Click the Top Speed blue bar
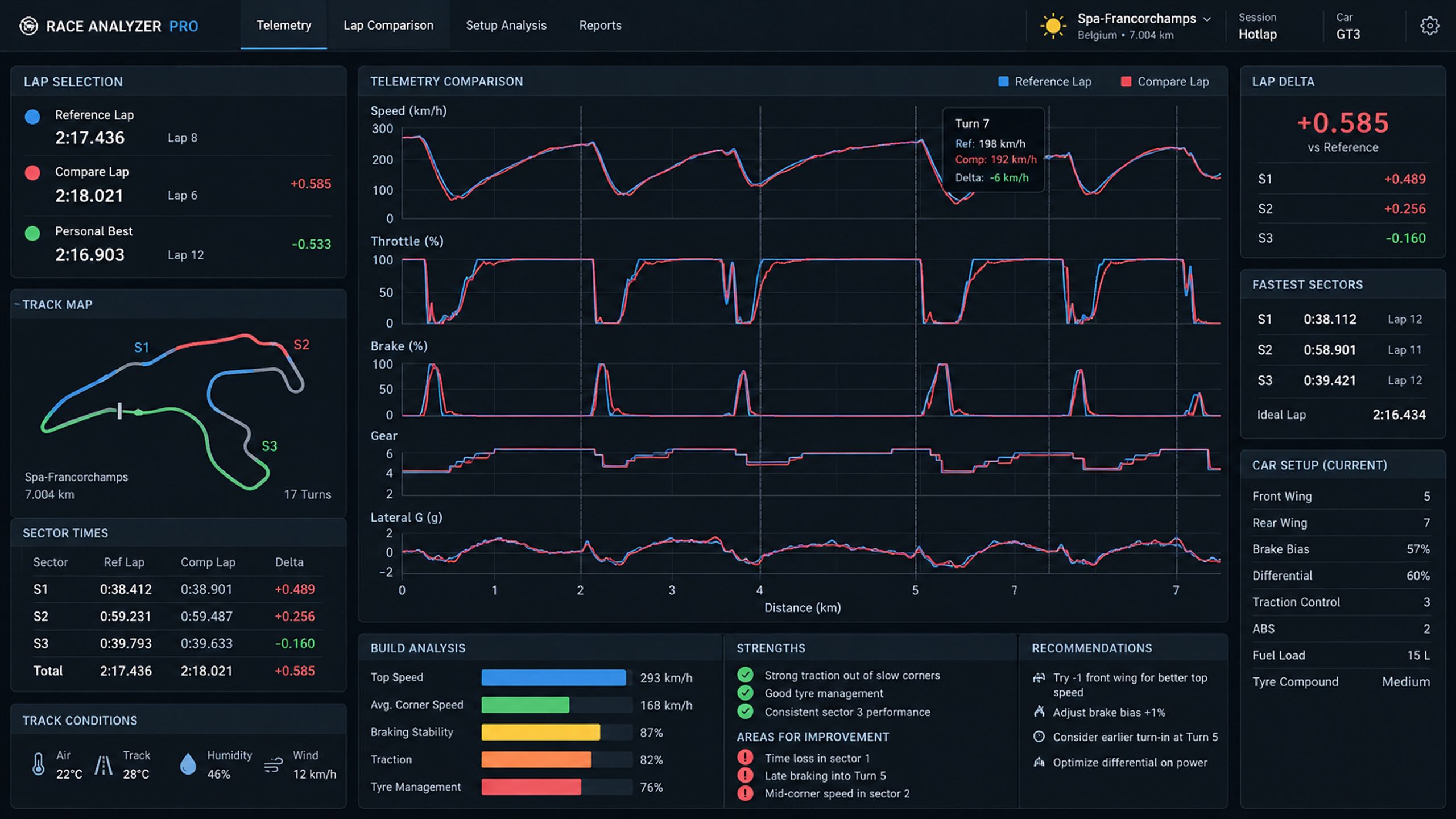1456x819 pixels. [x=553, y=677]
